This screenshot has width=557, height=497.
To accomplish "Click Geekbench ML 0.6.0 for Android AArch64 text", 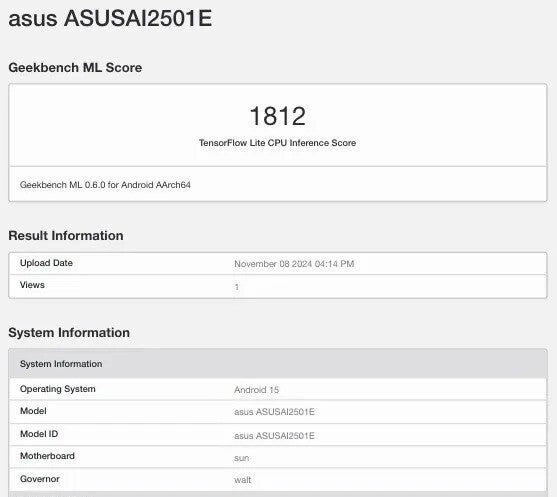I will pos(105,185).
